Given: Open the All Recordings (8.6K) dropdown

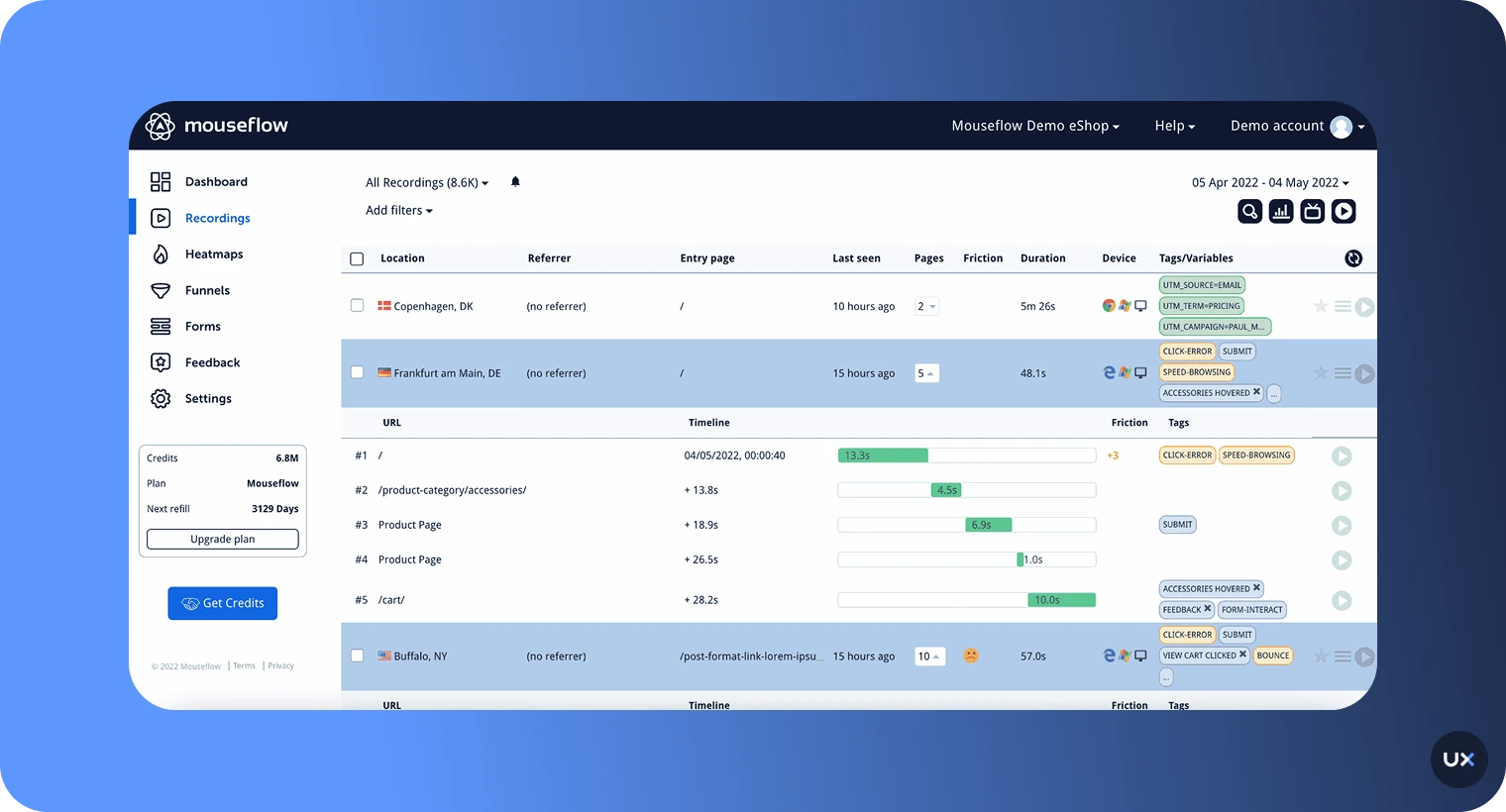Looking at the screenshot, I should (427, 182).
